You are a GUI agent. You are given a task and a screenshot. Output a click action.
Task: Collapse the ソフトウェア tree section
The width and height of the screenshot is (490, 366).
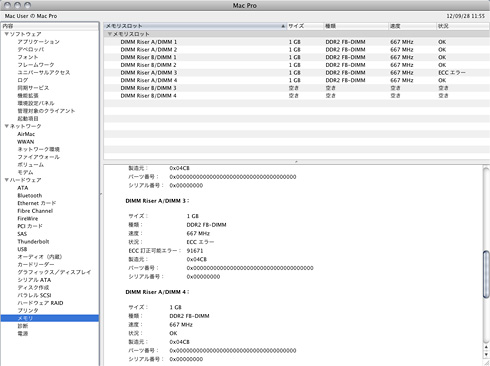6,34
